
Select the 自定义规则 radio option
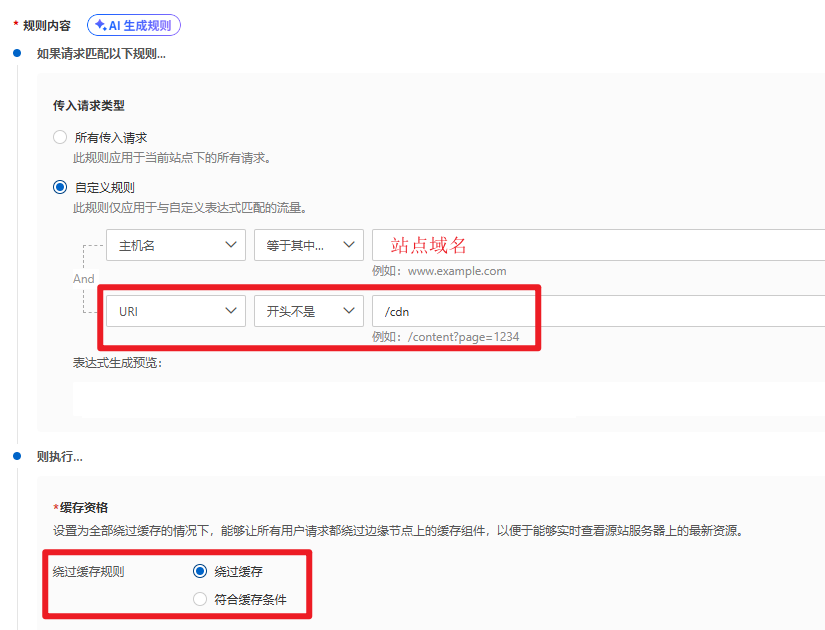(x=60, y=187)
